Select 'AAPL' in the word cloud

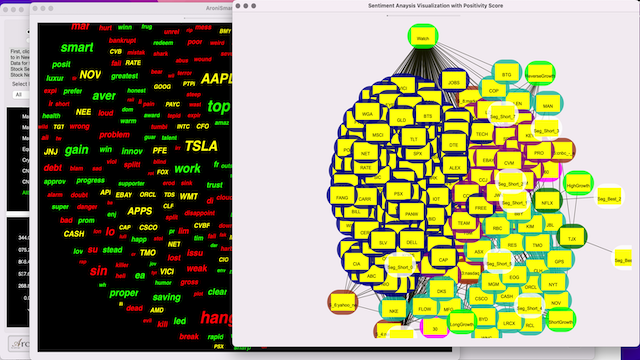tap(216, 78)
